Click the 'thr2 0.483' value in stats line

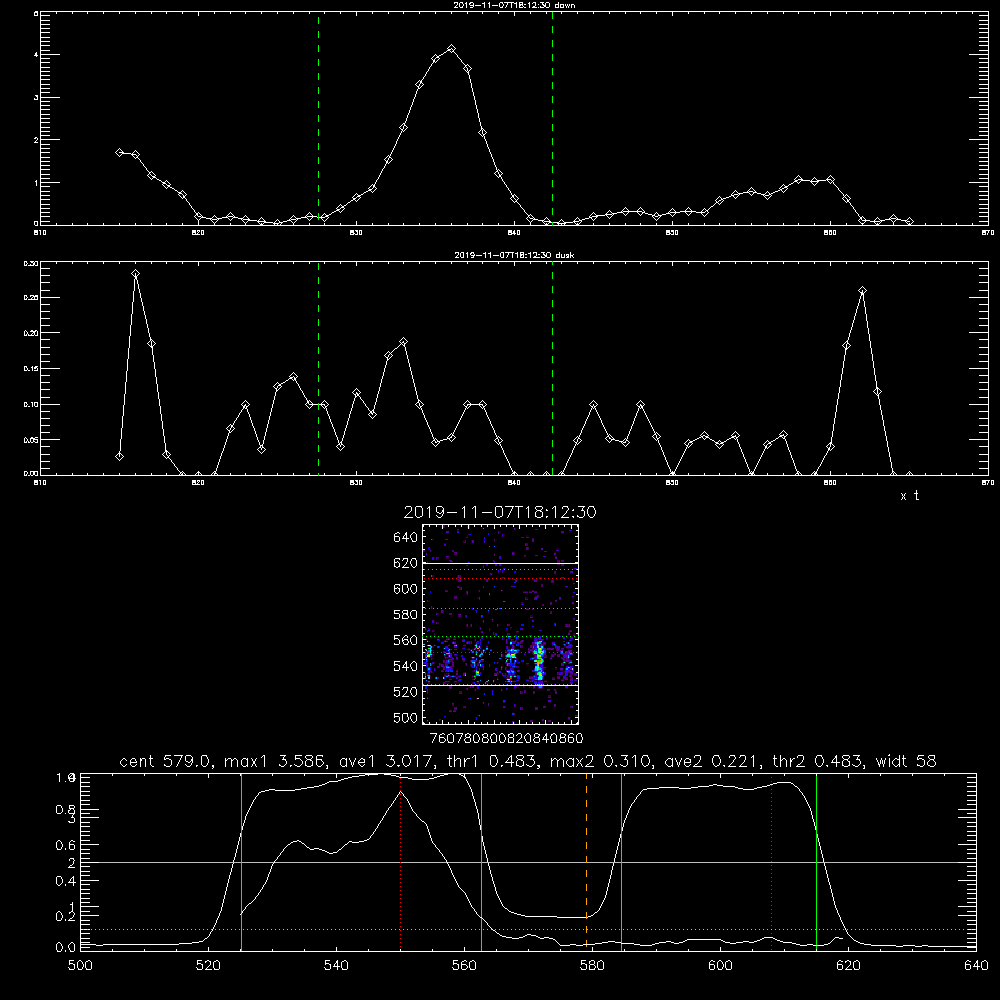tap(818, 761)
